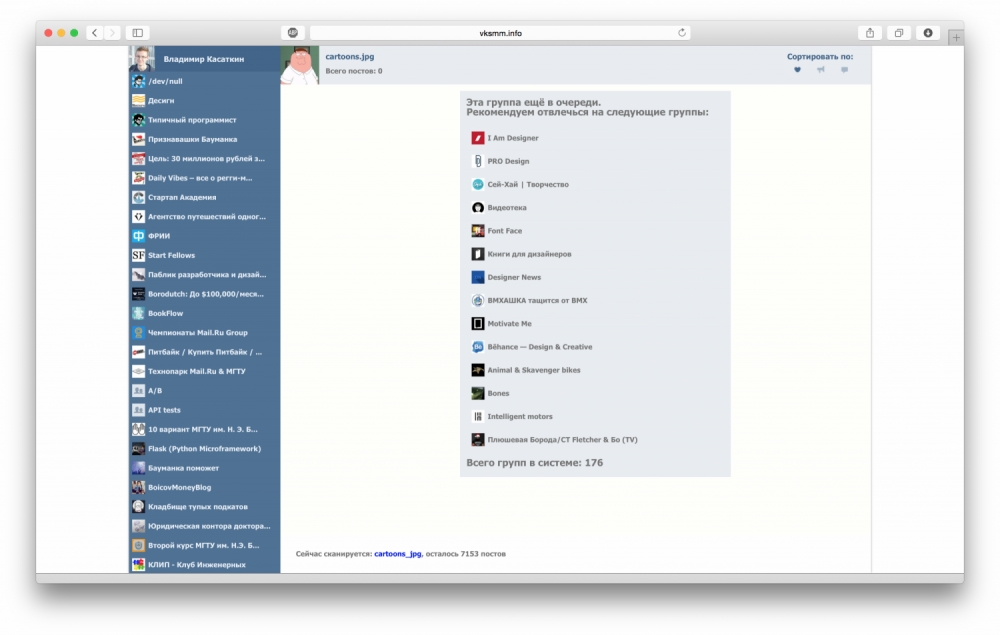Screen dimensions: 1000x635
Task: Open the Start Fellows SF icon
Action: click(x=138, y=255)
